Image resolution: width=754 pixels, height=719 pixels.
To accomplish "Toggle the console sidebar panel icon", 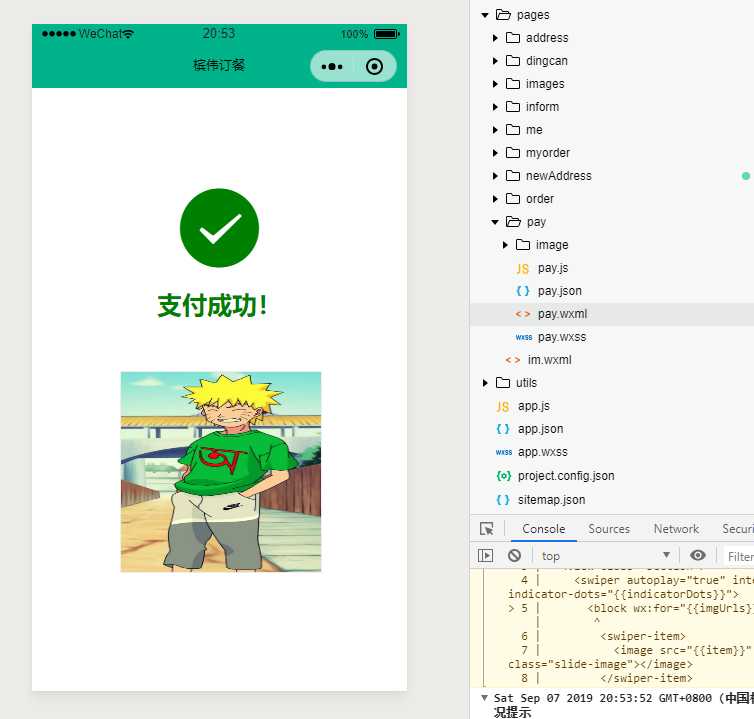I will coord(485,555).
